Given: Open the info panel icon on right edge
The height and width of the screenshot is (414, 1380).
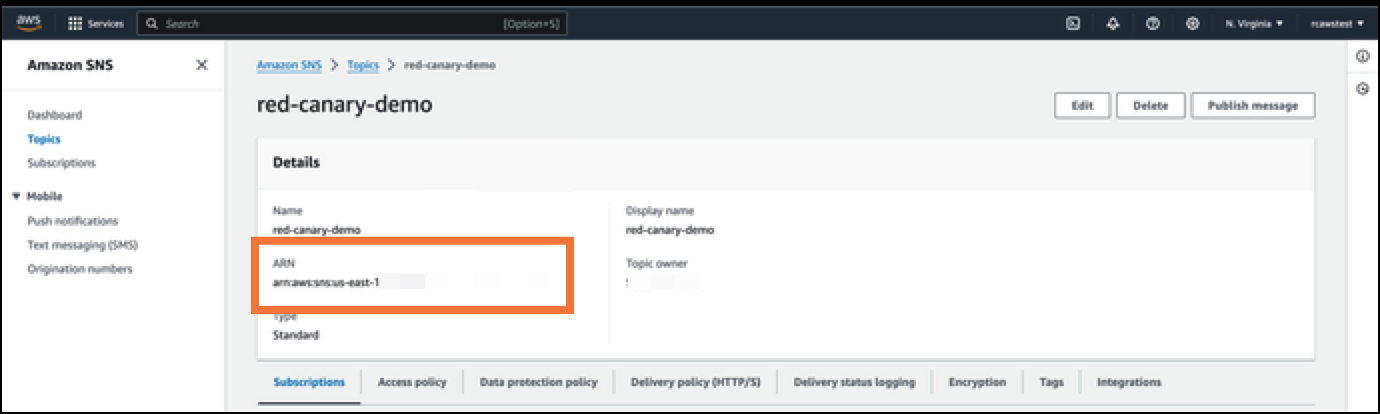Looking at the screenshot, I should (x=1362, y=57).
